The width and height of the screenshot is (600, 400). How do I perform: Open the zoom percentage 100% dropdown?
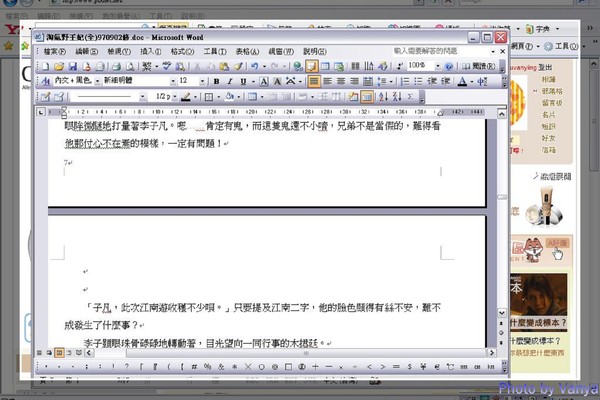[x=438, y=67]
